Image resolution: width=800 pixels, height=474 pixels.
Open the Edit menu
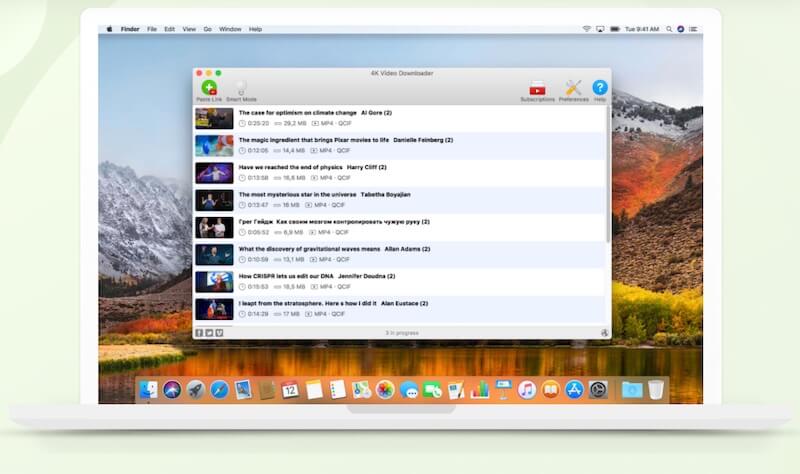click(x=169, y=29)
